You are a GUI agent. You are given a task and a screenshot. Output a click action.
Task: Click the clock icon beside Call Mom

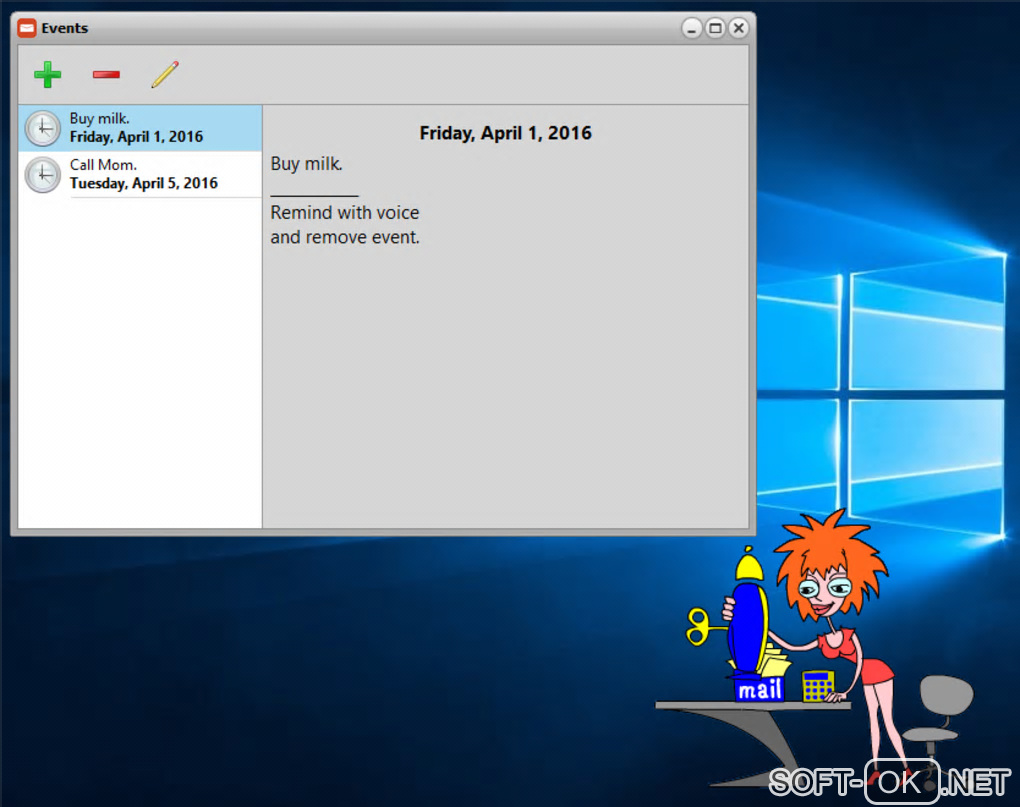click(x=43, y=174)
